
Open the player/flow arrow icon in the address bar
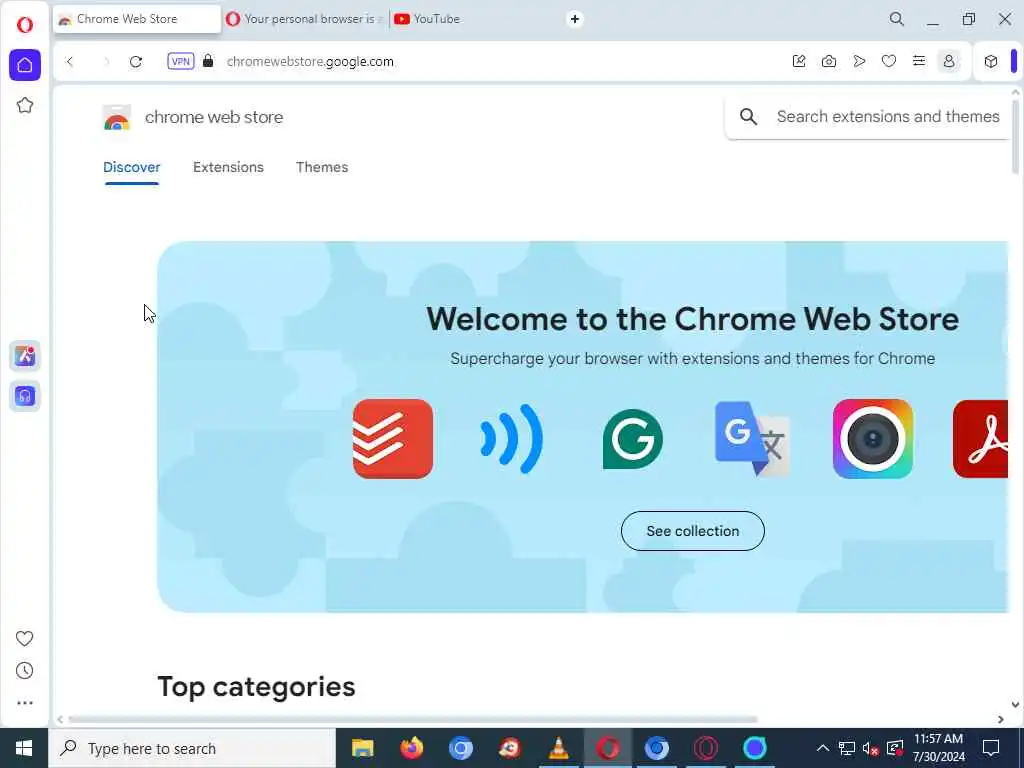[x=859, y=61]
